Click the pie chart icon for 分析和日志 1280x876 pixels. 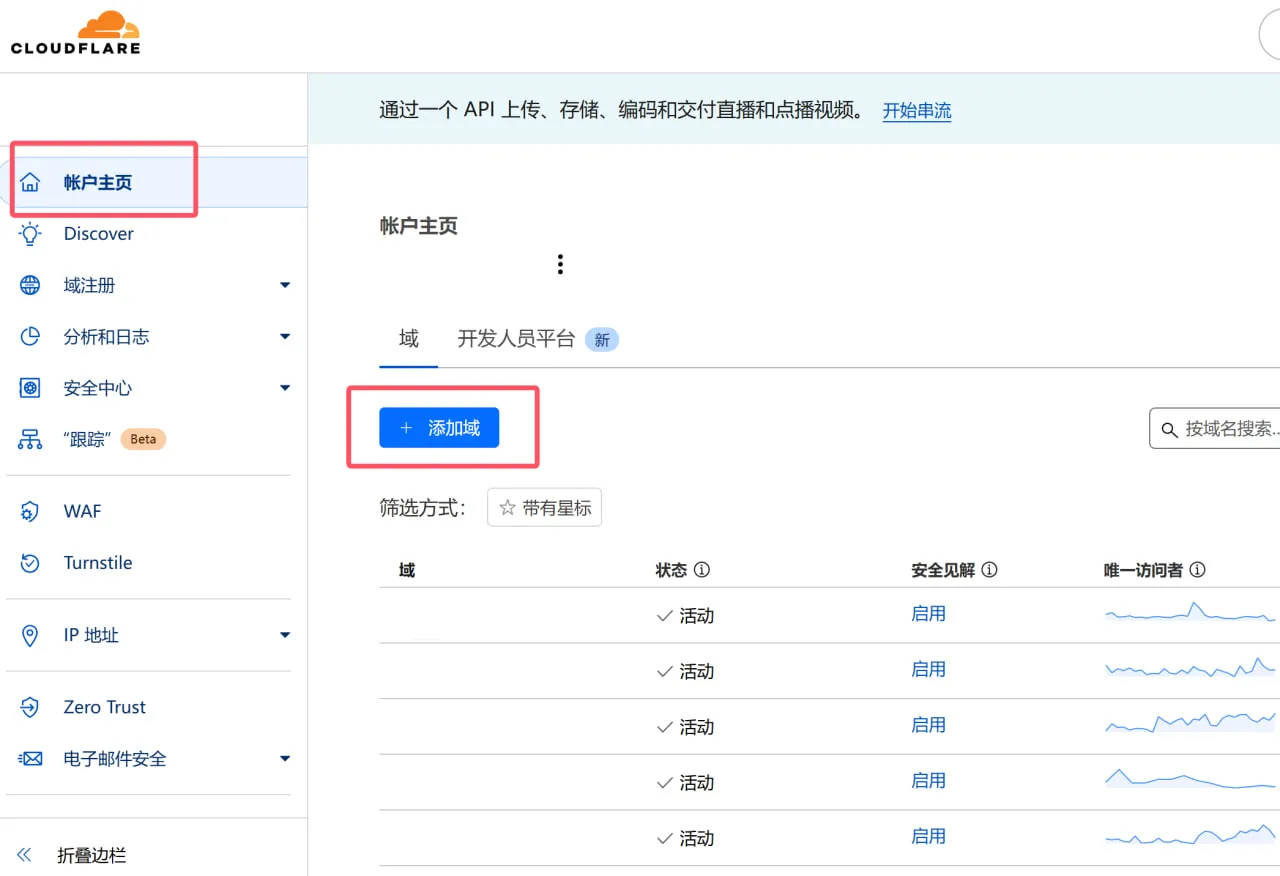(x=30, y=337)
